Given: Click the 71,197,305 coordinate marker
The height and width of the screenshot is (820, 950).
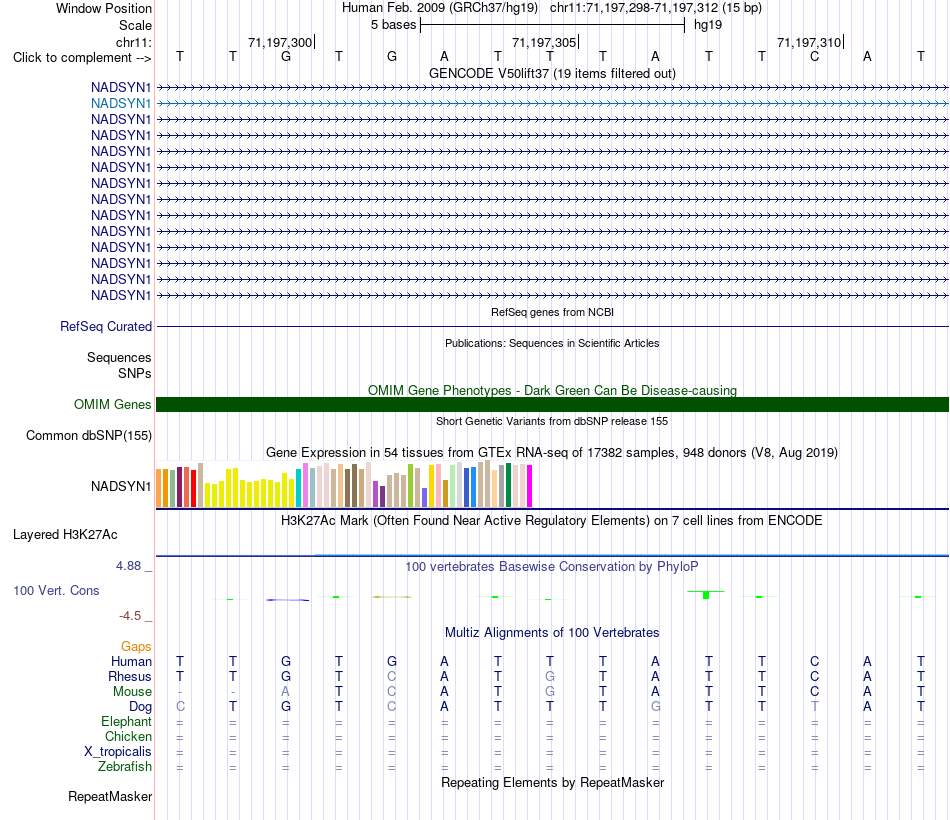Looking at the screenshot, I should 544,42.
